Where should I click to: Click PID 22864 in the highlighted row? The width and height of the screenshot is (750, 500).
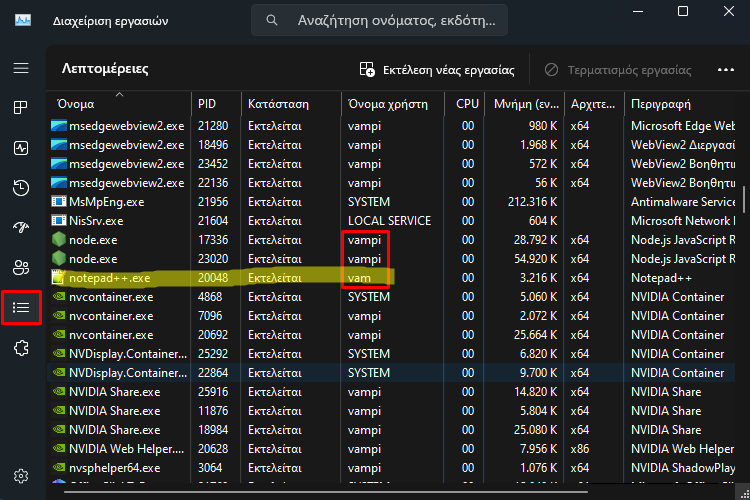[x=213, y=373]
